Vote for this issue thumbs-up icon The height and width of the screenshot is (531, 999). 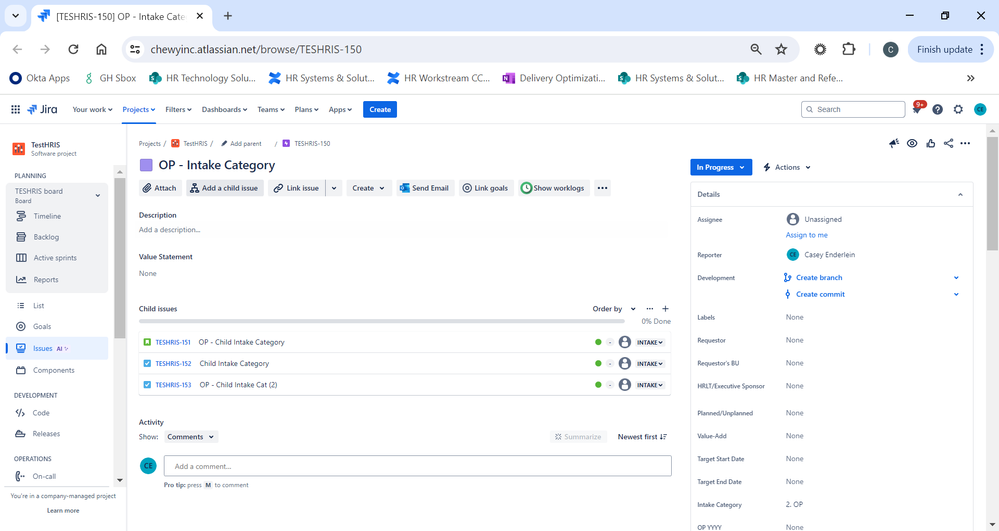[931, 143]
